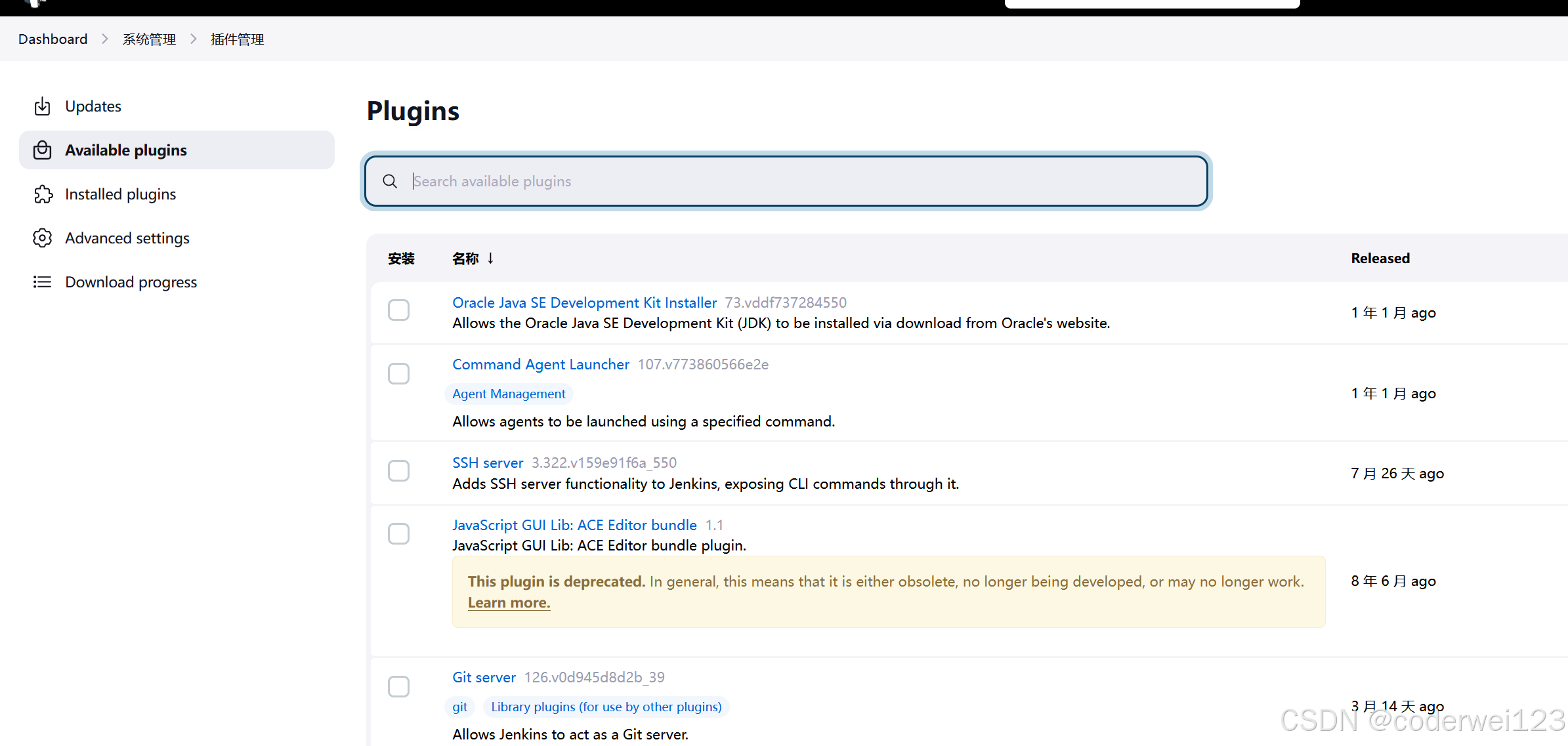This screenshot has height=746, width=1568.
Task: Check the Git server plugin checkbox
Action: click(x=398, y=686)
